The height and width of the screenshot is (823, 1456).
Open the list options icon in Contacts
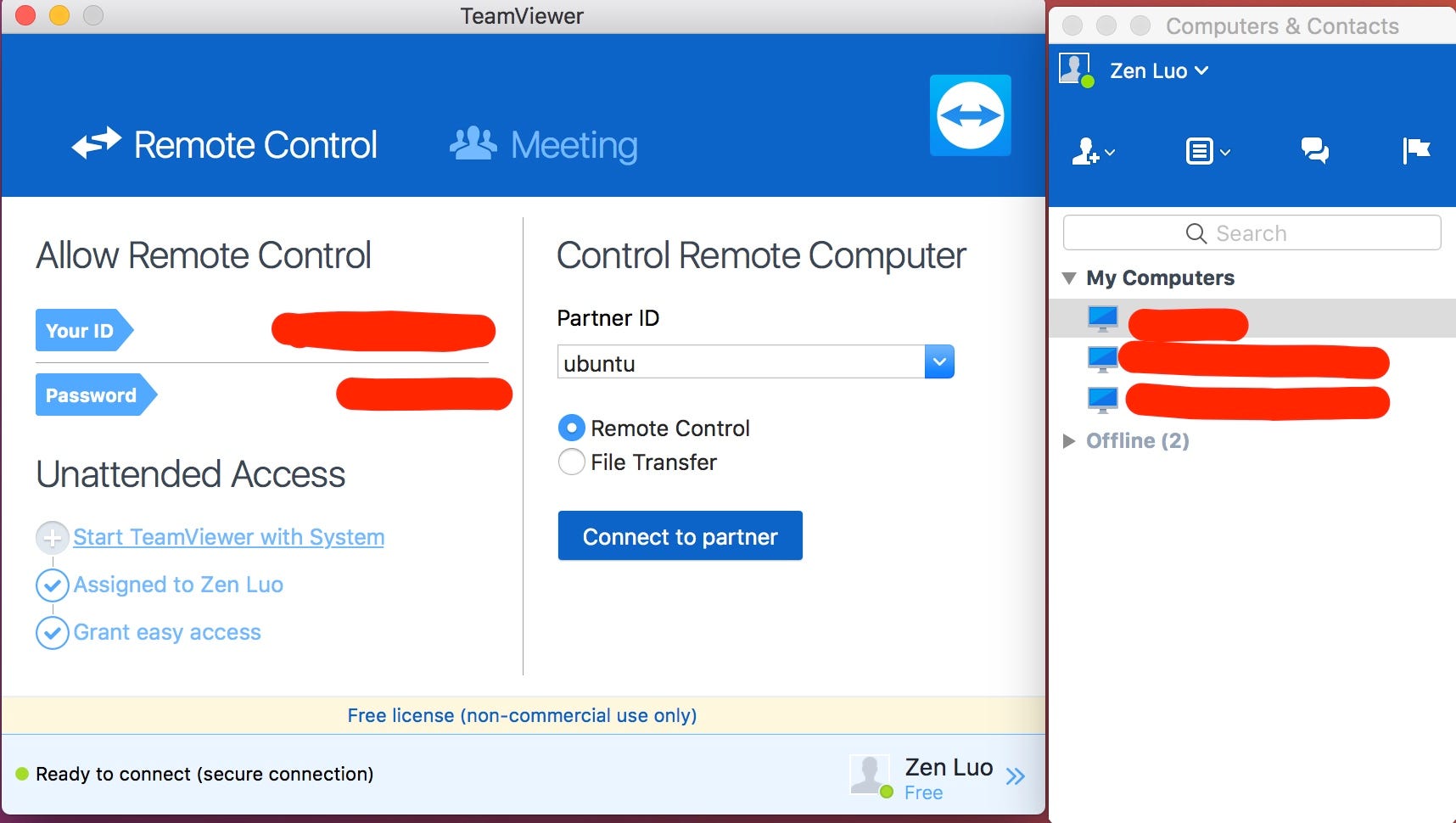(x=1207, y=152)
